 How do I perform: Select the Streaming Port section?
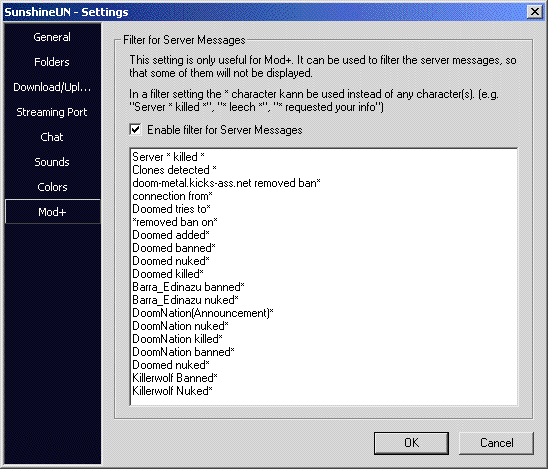pos(52,112)
